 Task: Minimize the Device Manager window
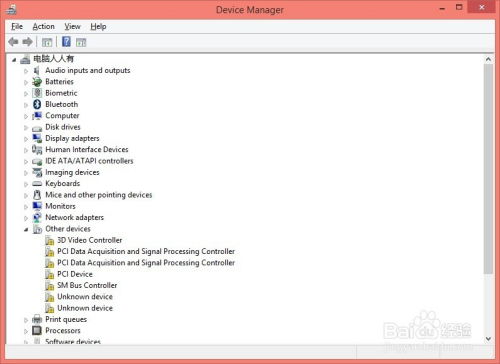(443, 9)
